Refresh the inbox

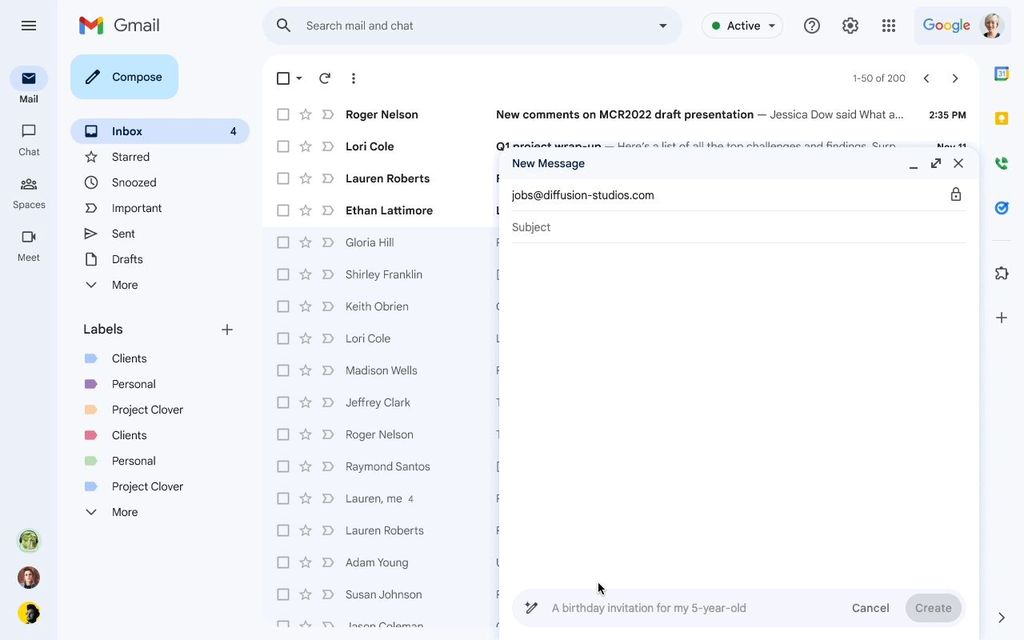tap(323, 77)
